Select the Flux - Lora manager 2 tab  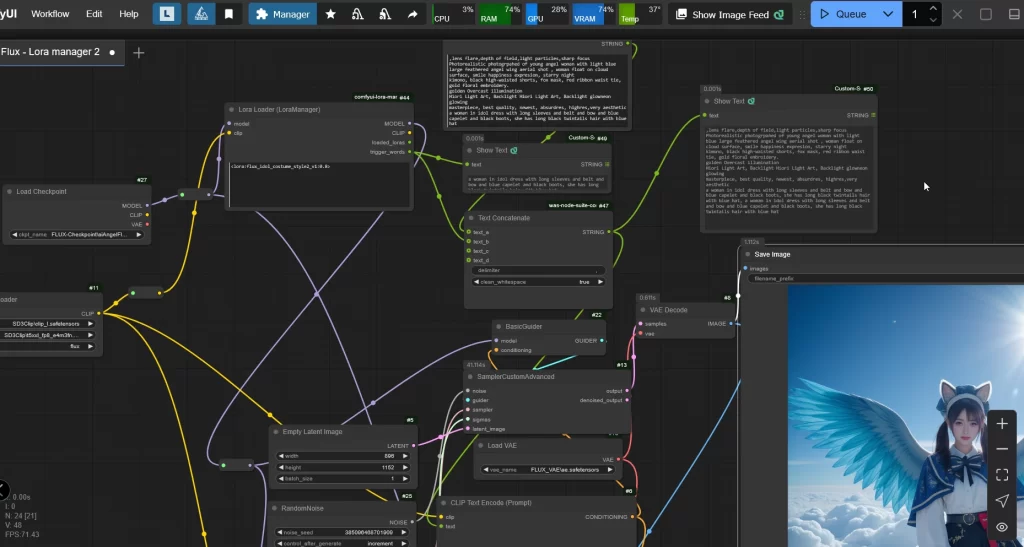[x=50, y=52]
